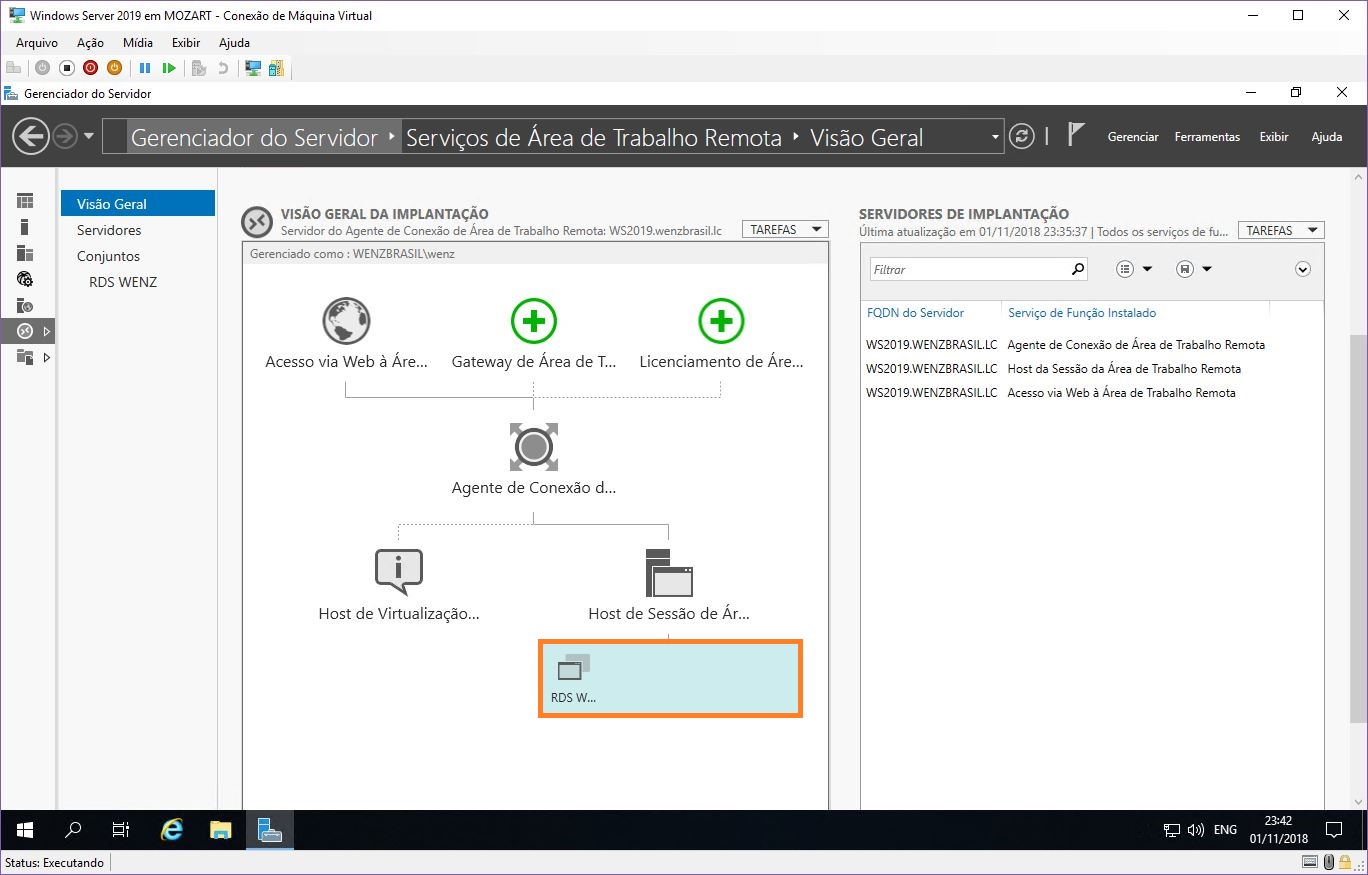
Task: Expand the Remote Desktop Services sidebar arrow
Action: 46,331
